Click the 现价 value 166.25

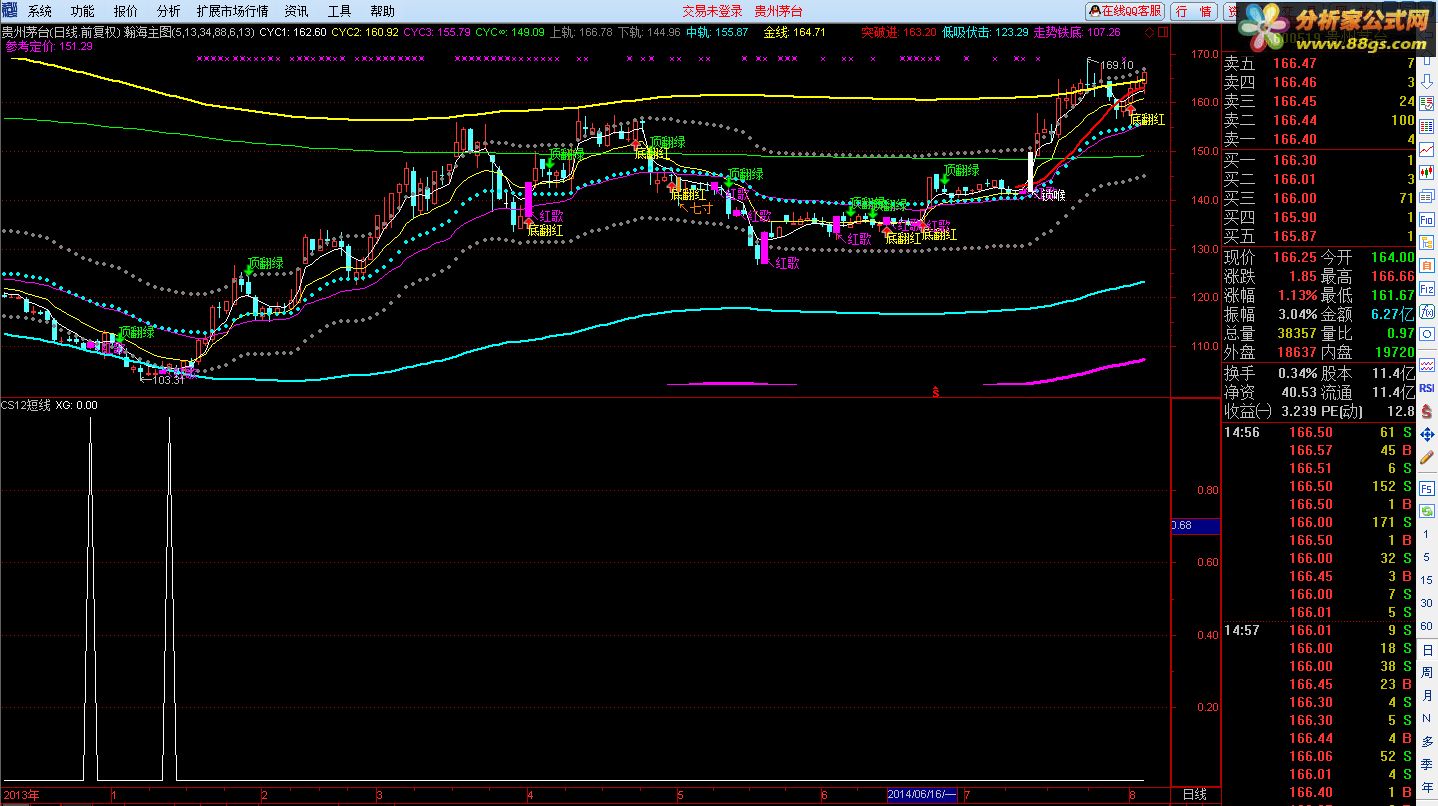coord(1295,257)
